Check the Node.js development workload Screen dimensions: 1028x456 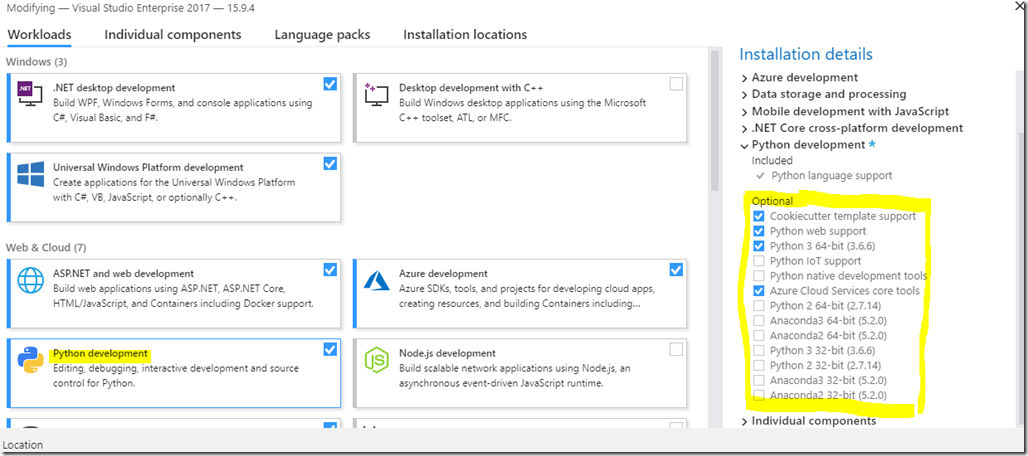[x=676, y=350]
